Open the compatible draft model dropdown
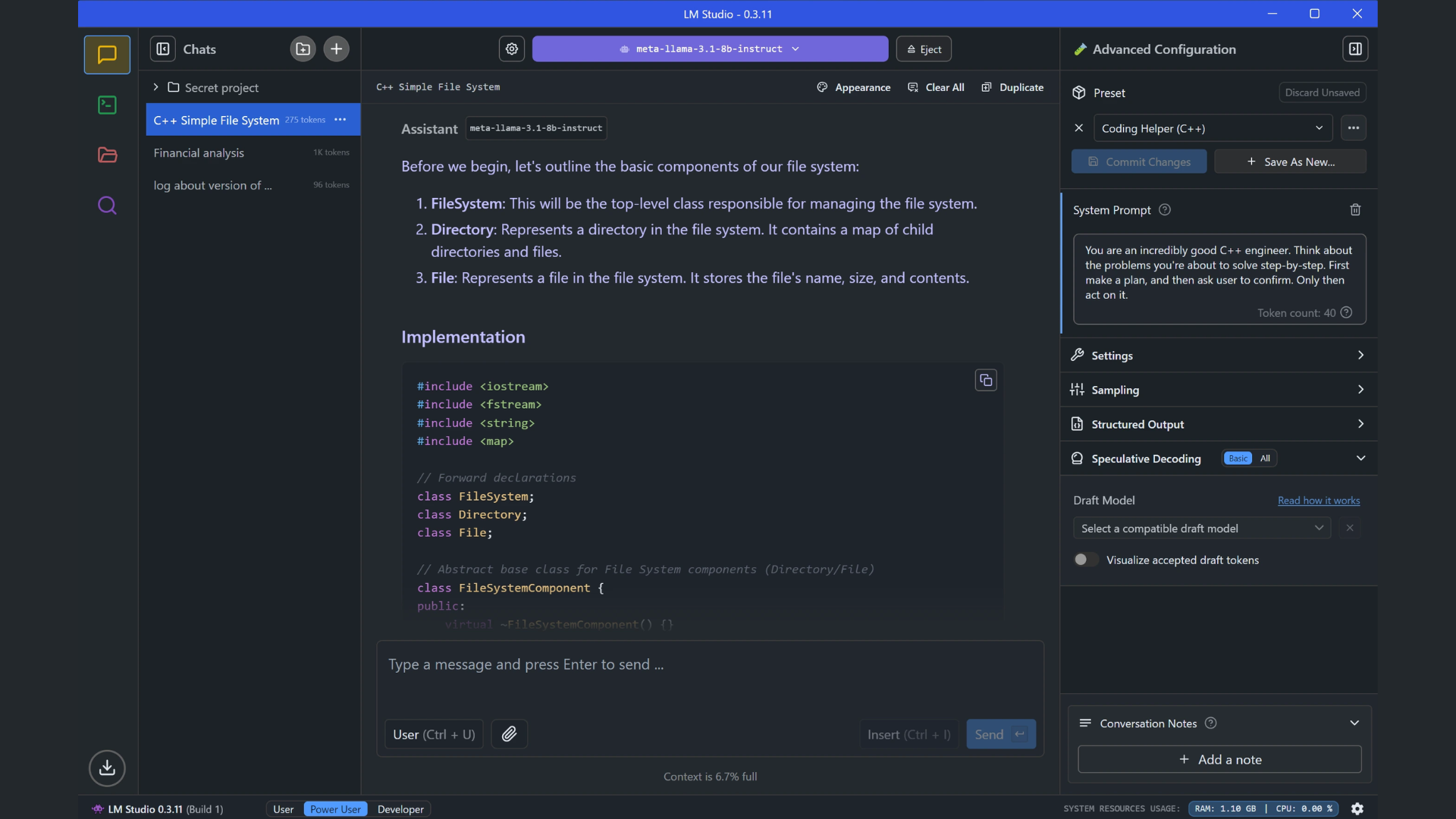The height and width of the screenshot is (819, 1456). coord(1202,529)
